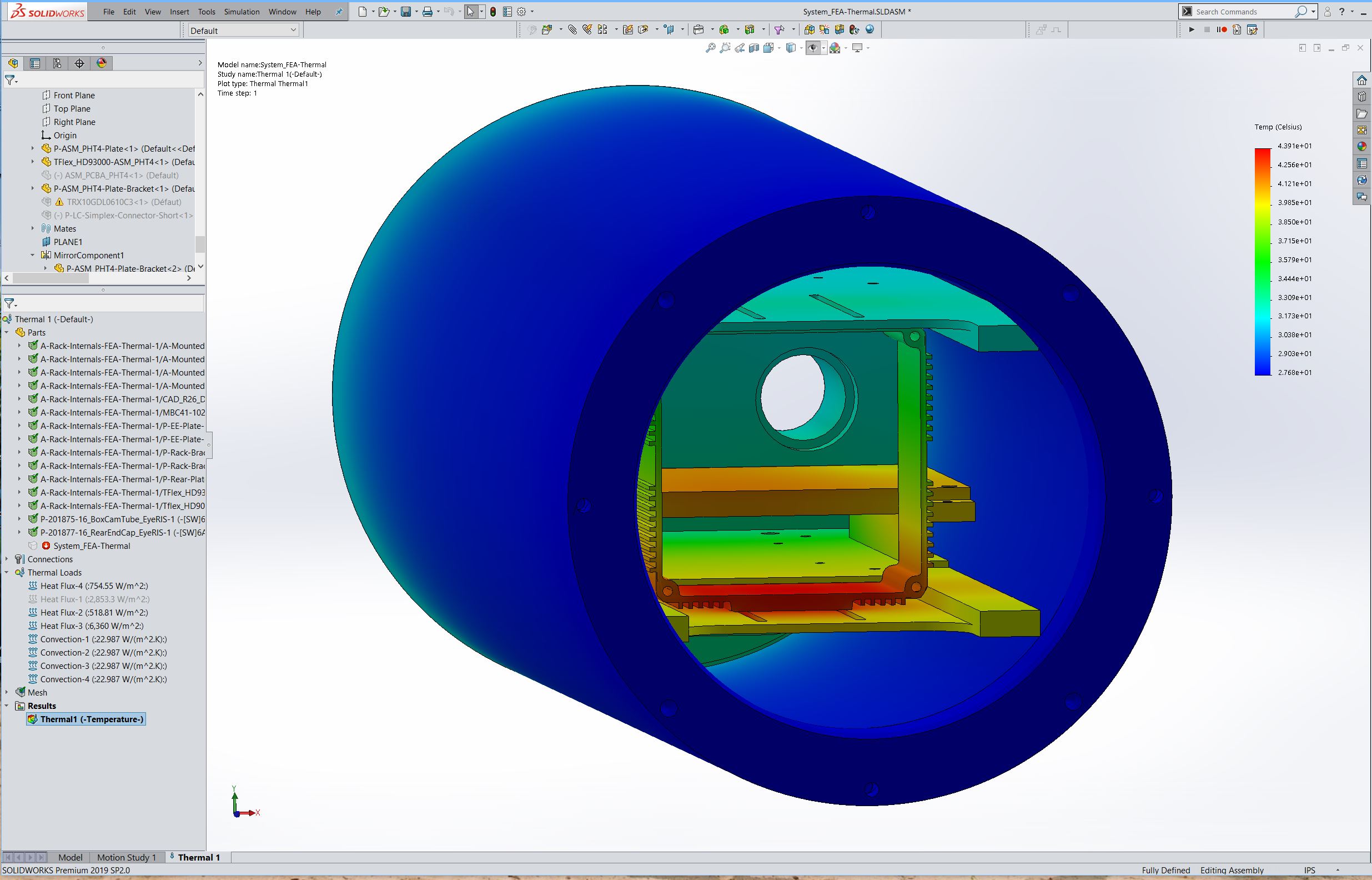Viewport: 1372px width, 880px height.
Task: Click the Open file icon
Action: 384,12
